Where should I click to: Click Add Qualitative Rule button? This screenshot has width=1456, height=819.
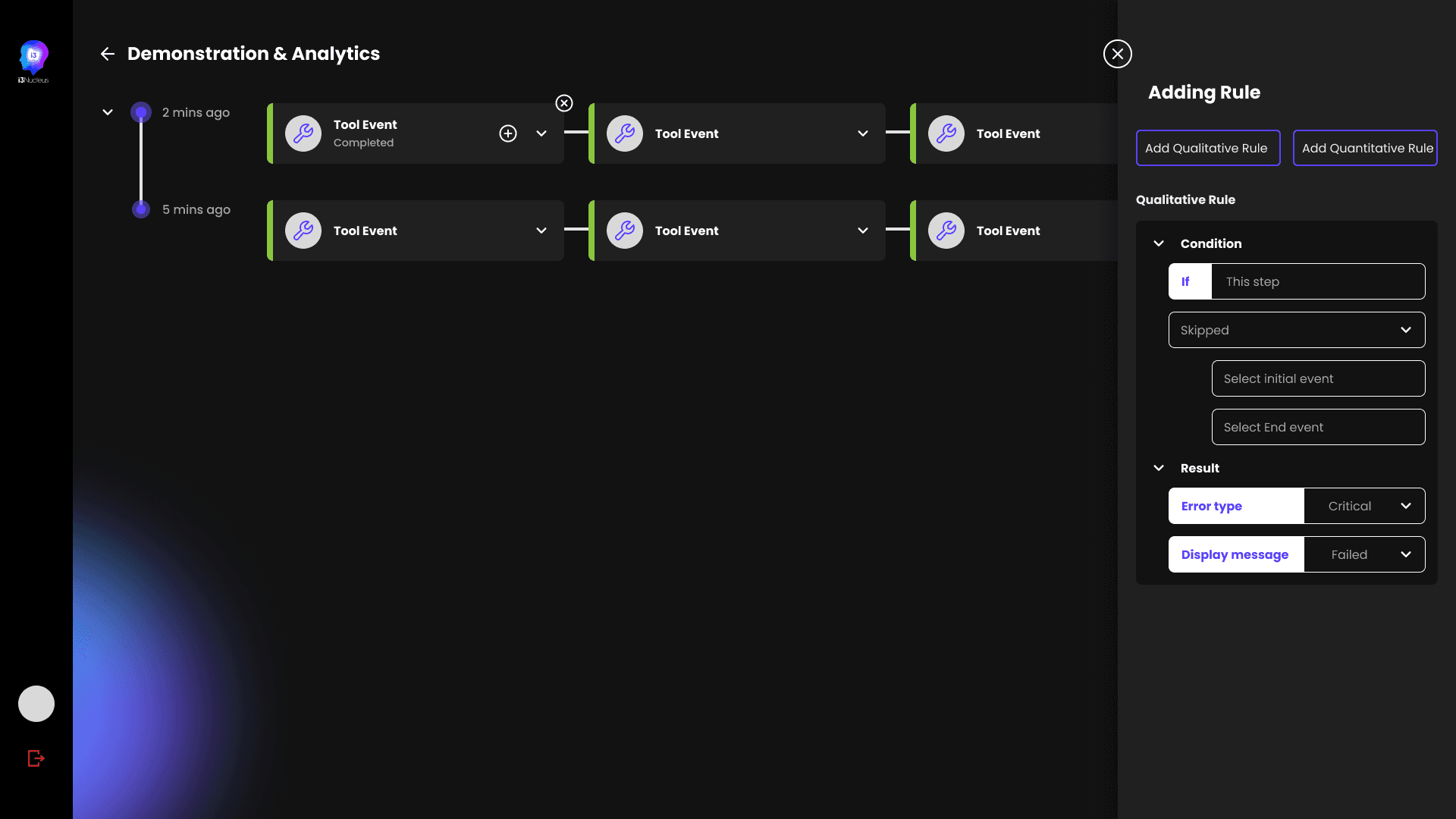tap(1208, 148)
